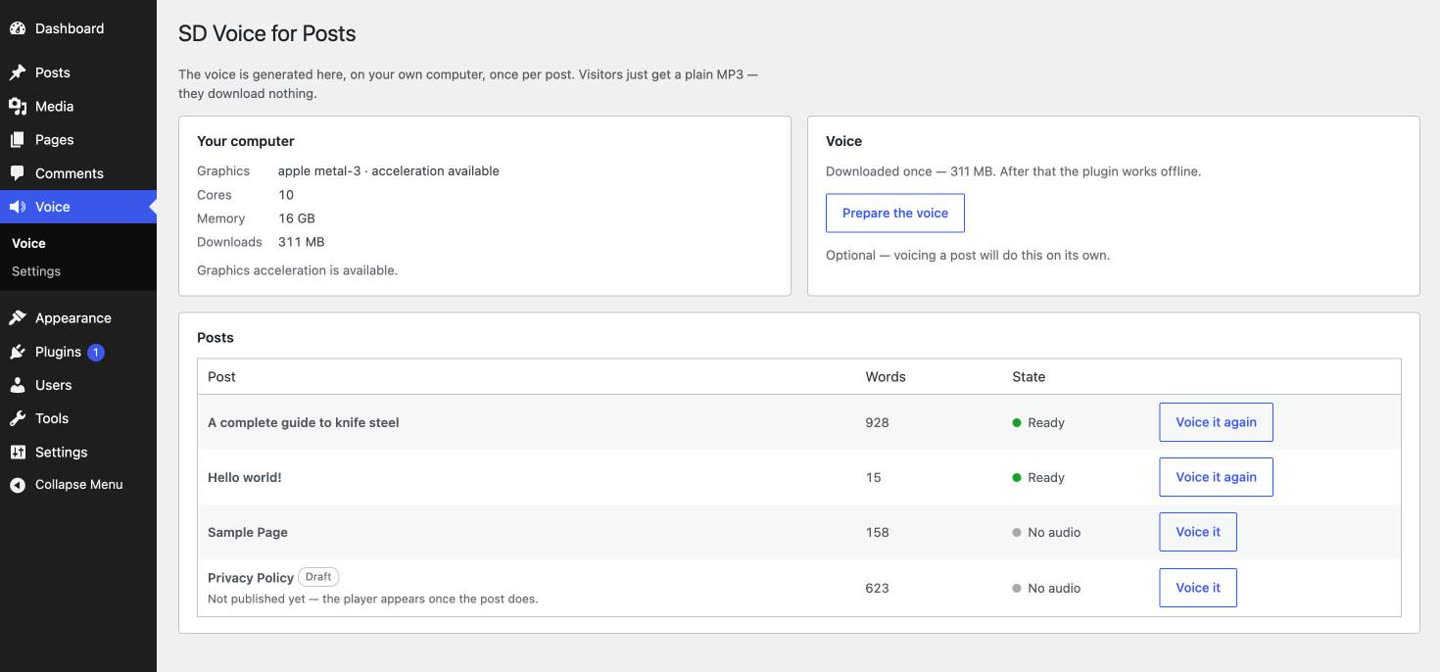Select the Voice top-level menu item
The height and width of the screenshot is (672, 1440).
(78, 207)
